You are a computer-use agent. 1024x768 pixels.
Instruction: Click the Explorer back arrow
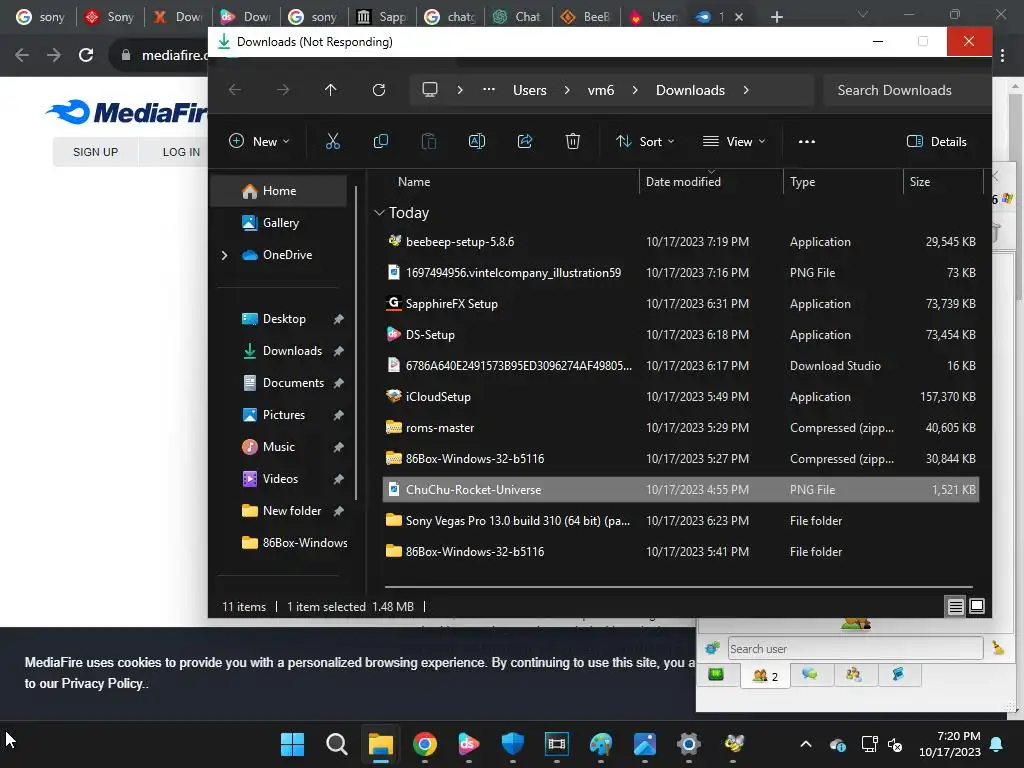(235, 90)
